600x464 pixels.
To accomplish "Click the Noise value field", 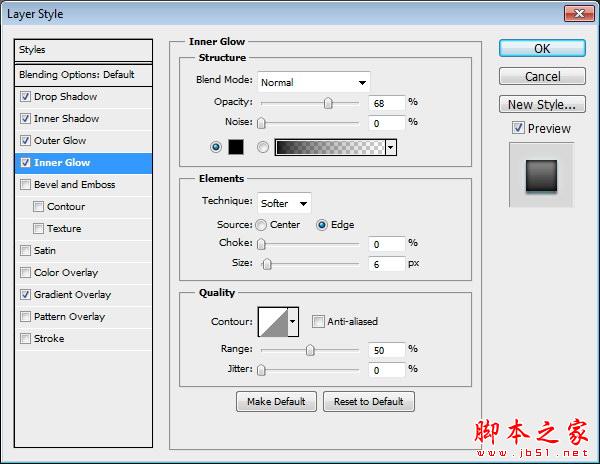I will pos(386,123).
